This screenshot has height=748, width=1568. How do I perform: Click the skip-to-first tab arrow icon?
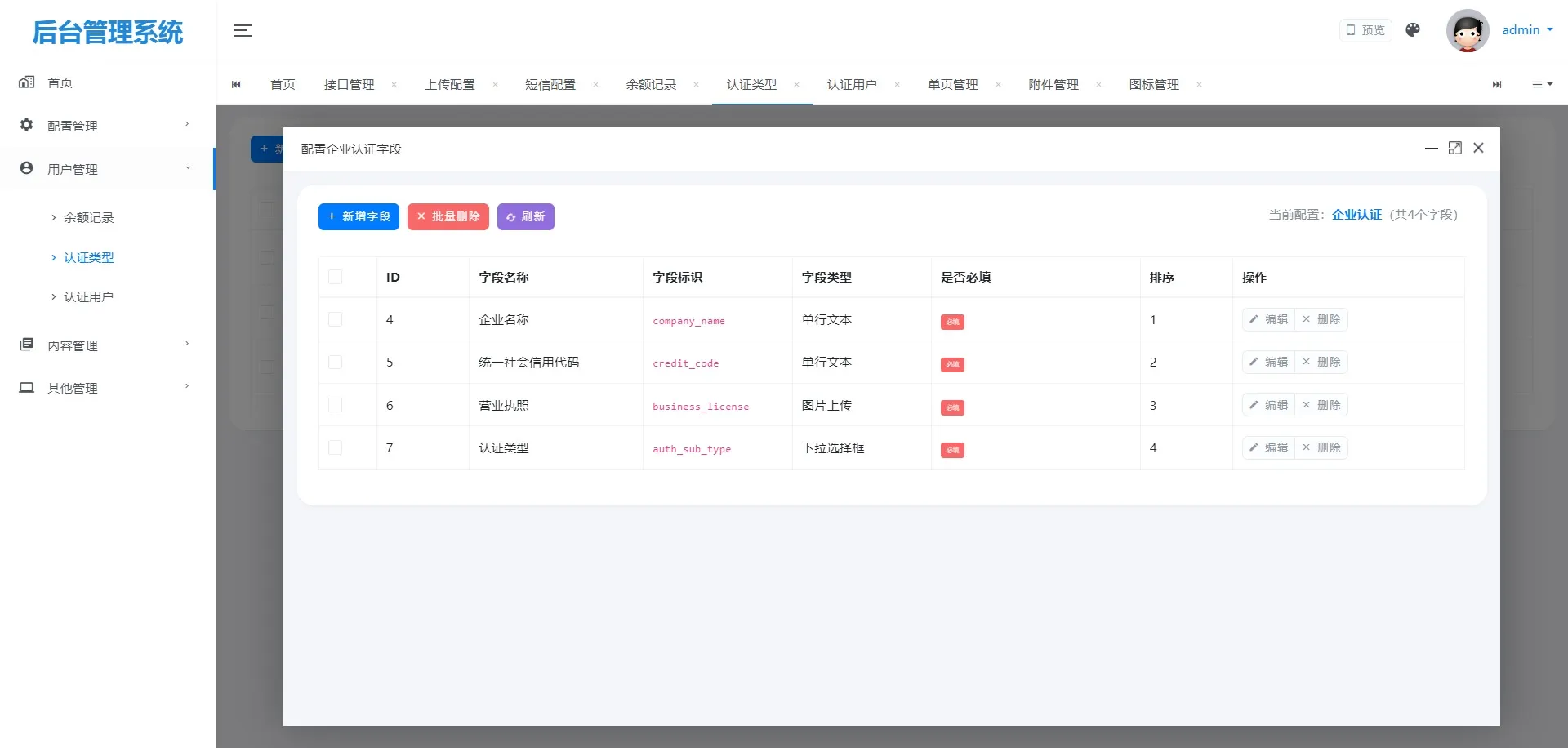coord(236,84)
